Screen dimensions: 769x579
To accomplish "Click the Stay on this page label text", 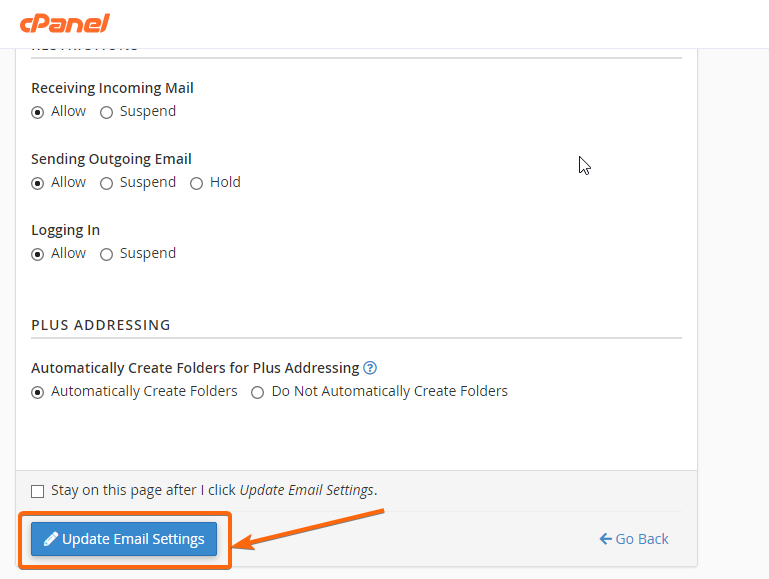I will click(x=214, y=490).
